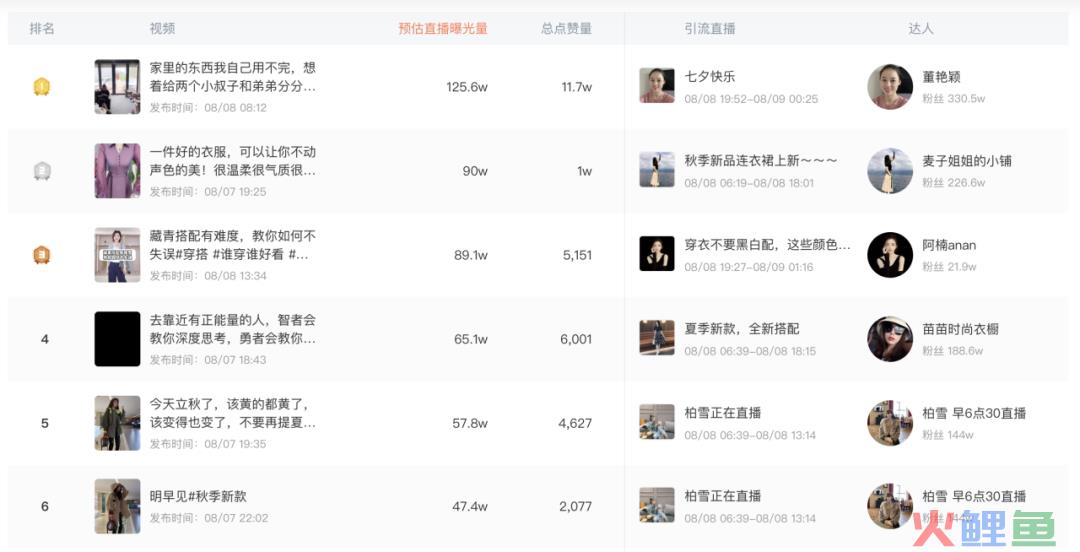Open video titled 一件好的衣服

coord(233,161)
